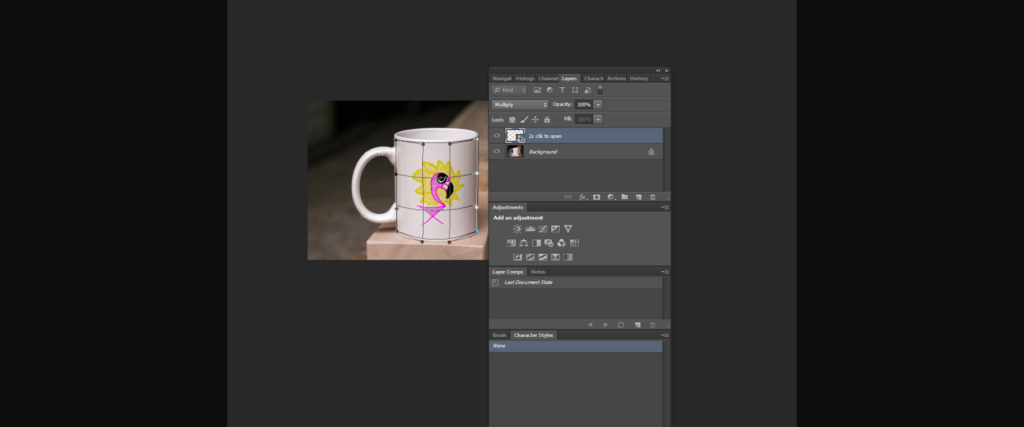Open the Multiply blend mode dropdown
Screen dimensions: 1024x427
pos(520,104)
